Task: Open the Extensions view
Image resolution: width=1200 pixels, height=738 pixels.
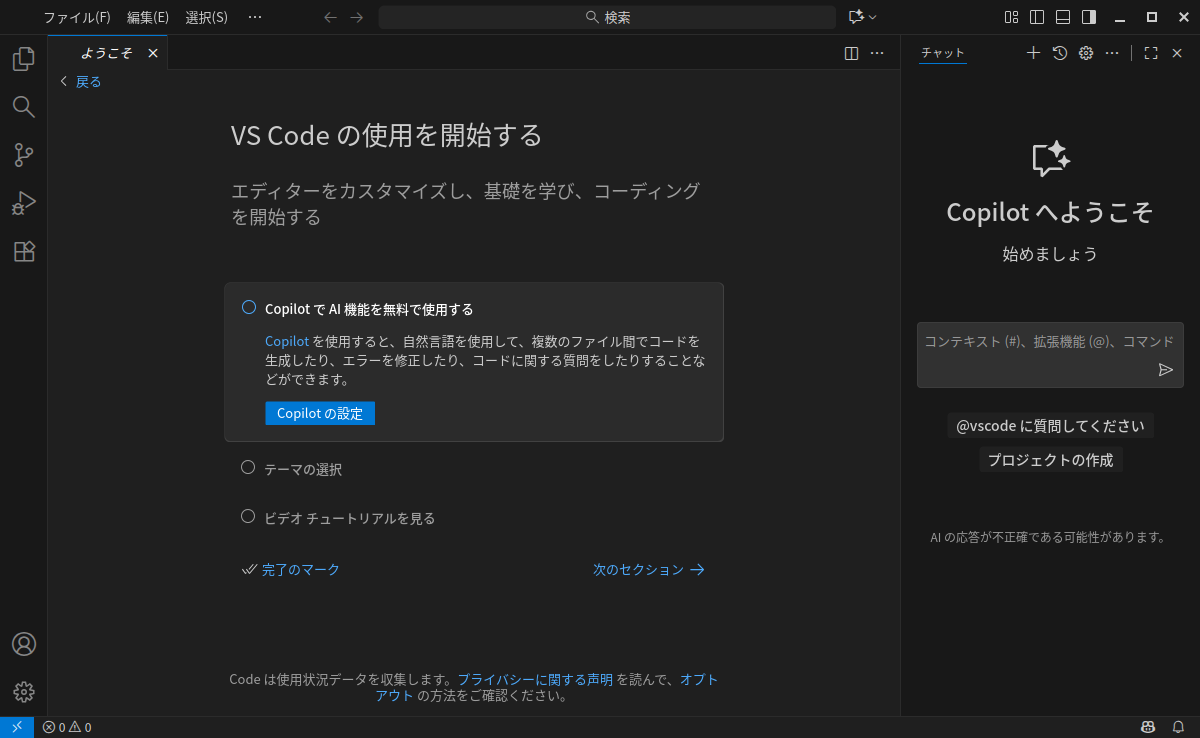Action: (23, 251)
